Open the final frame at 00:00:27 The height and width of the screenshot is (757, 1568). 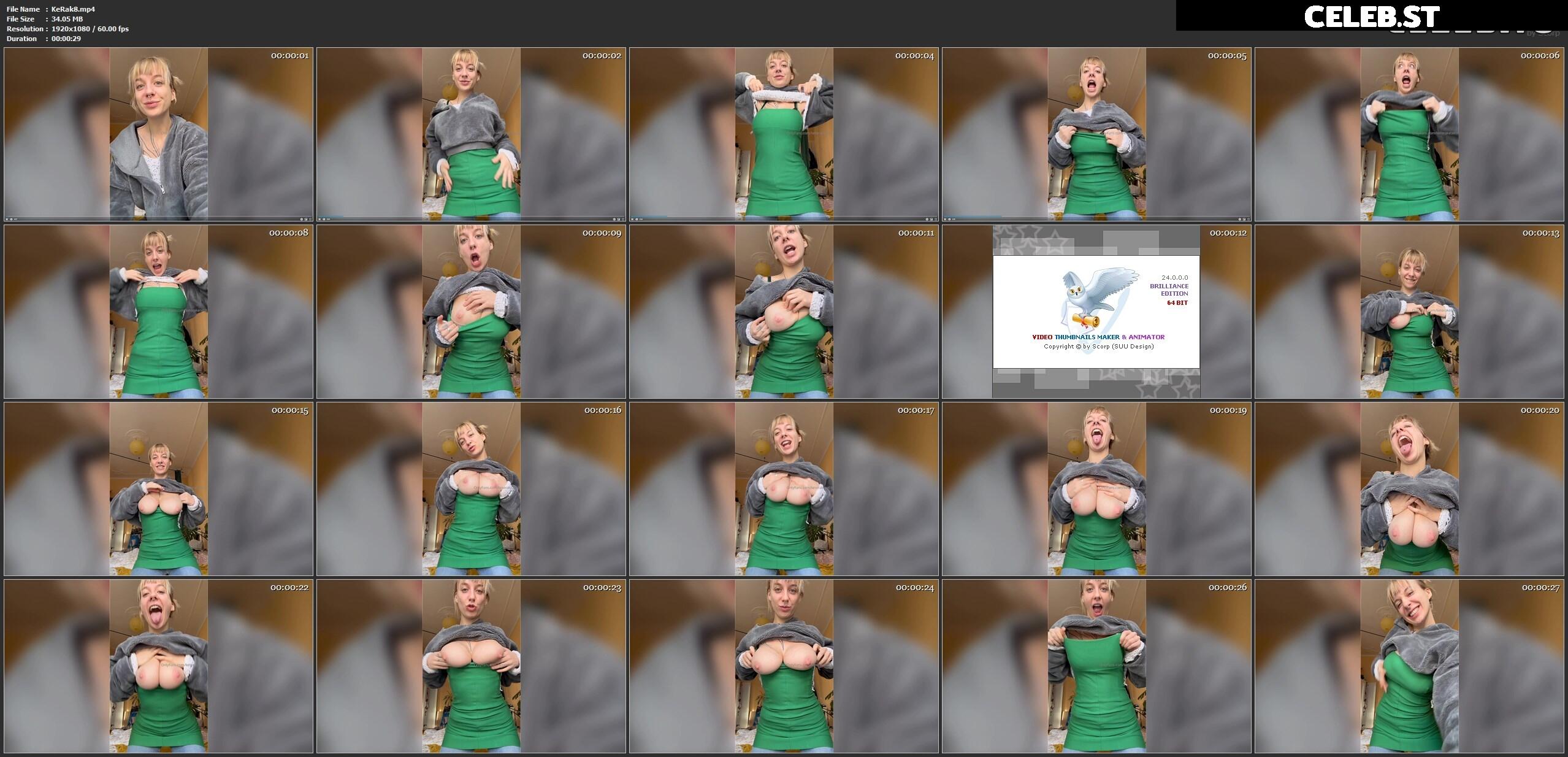[1409, 666]
